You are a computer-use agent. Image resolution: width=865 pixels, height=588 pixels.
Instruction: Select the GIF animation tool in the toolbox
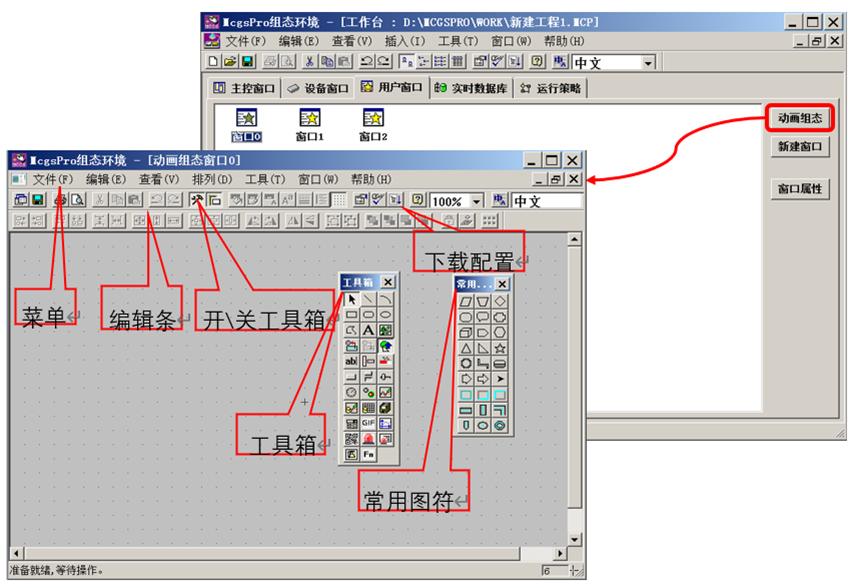[x=369, y=423]
